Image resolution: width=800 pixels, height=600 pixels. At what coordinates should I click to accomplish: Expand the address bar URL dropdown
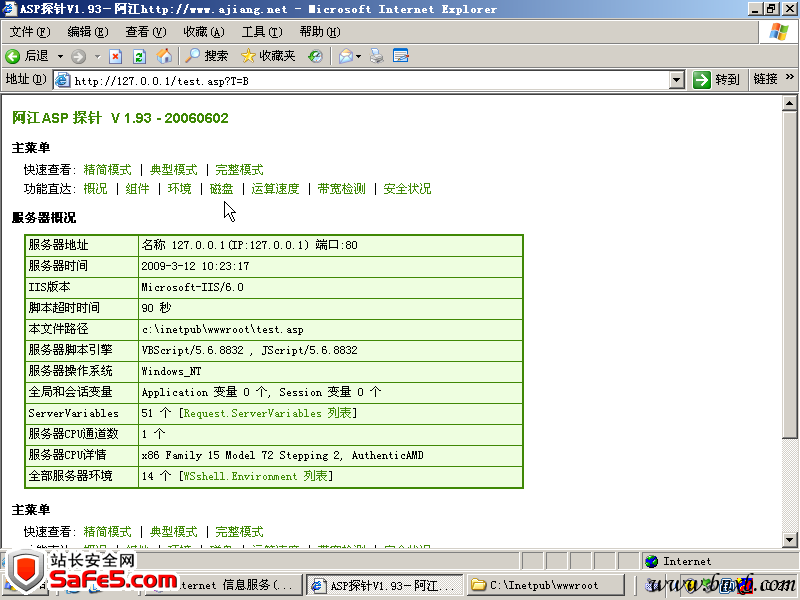pos(676,80)
